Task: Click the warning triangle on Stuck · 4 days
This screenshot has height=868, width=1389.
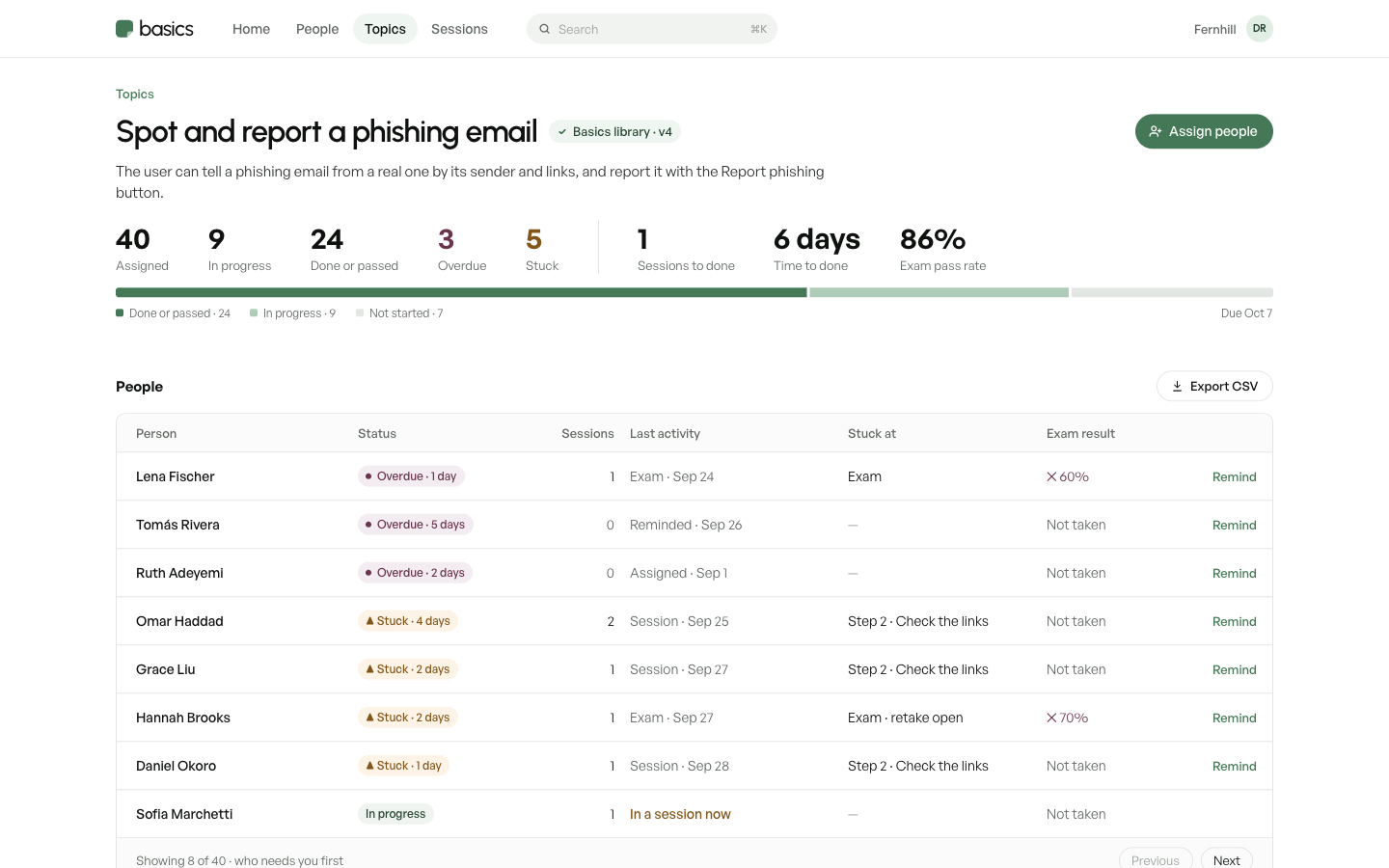Action: click(370, 621)
